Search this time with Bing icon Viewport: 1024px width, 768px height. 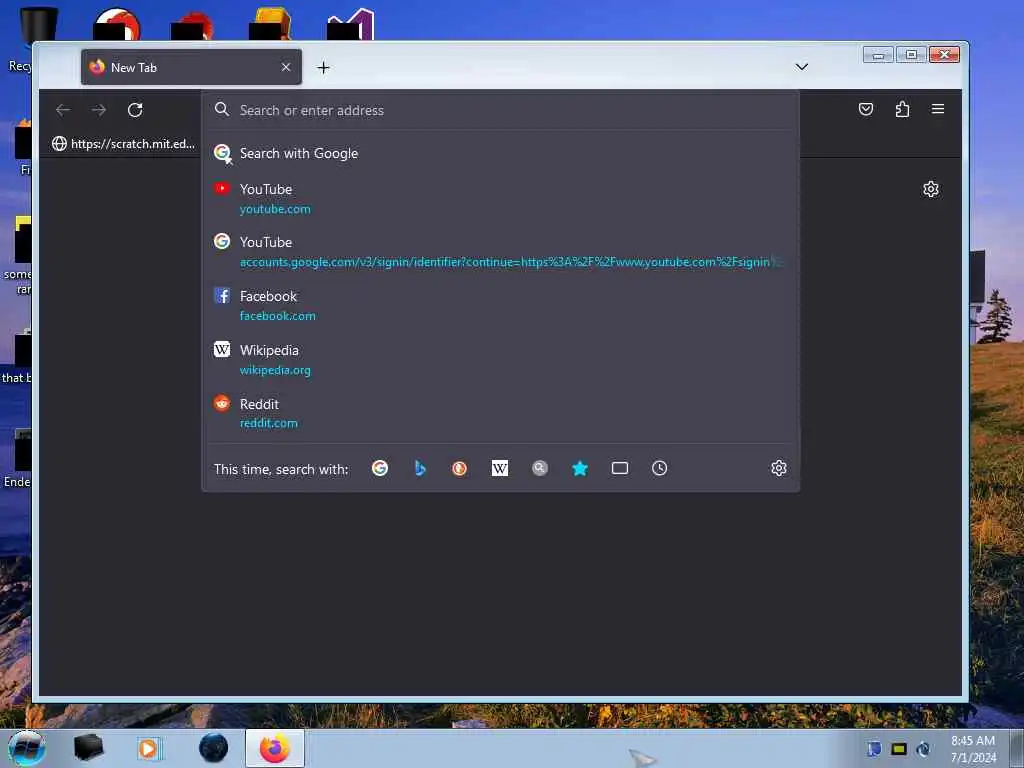[420, 468]
